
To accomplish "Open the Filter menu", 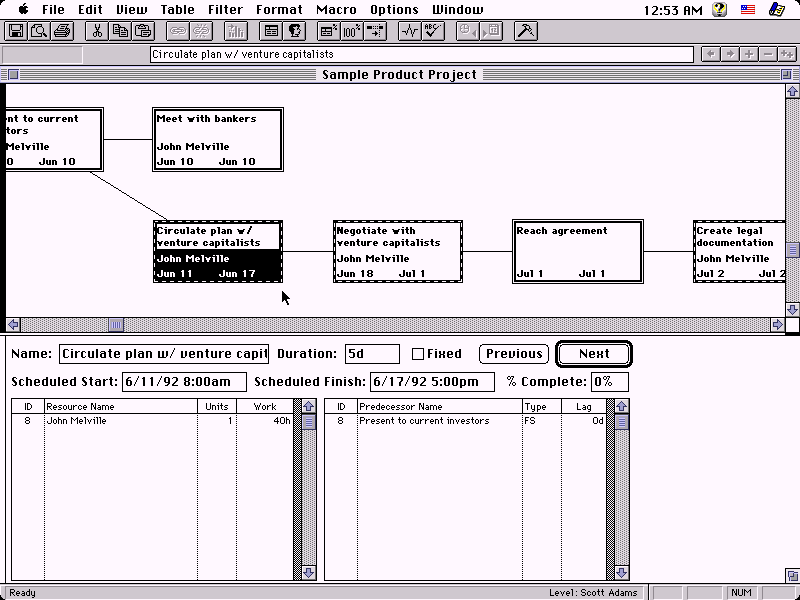I will pyautogui.click(x=225, y=9).
